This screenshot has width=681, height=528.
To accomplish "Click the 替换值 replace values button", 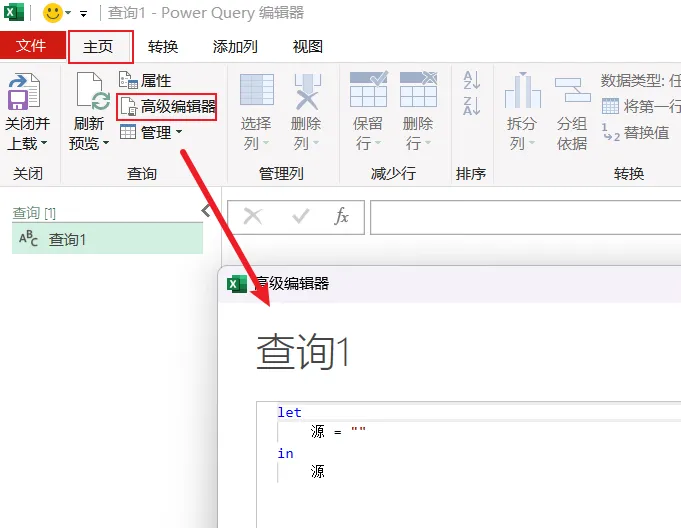I will 635,132.
